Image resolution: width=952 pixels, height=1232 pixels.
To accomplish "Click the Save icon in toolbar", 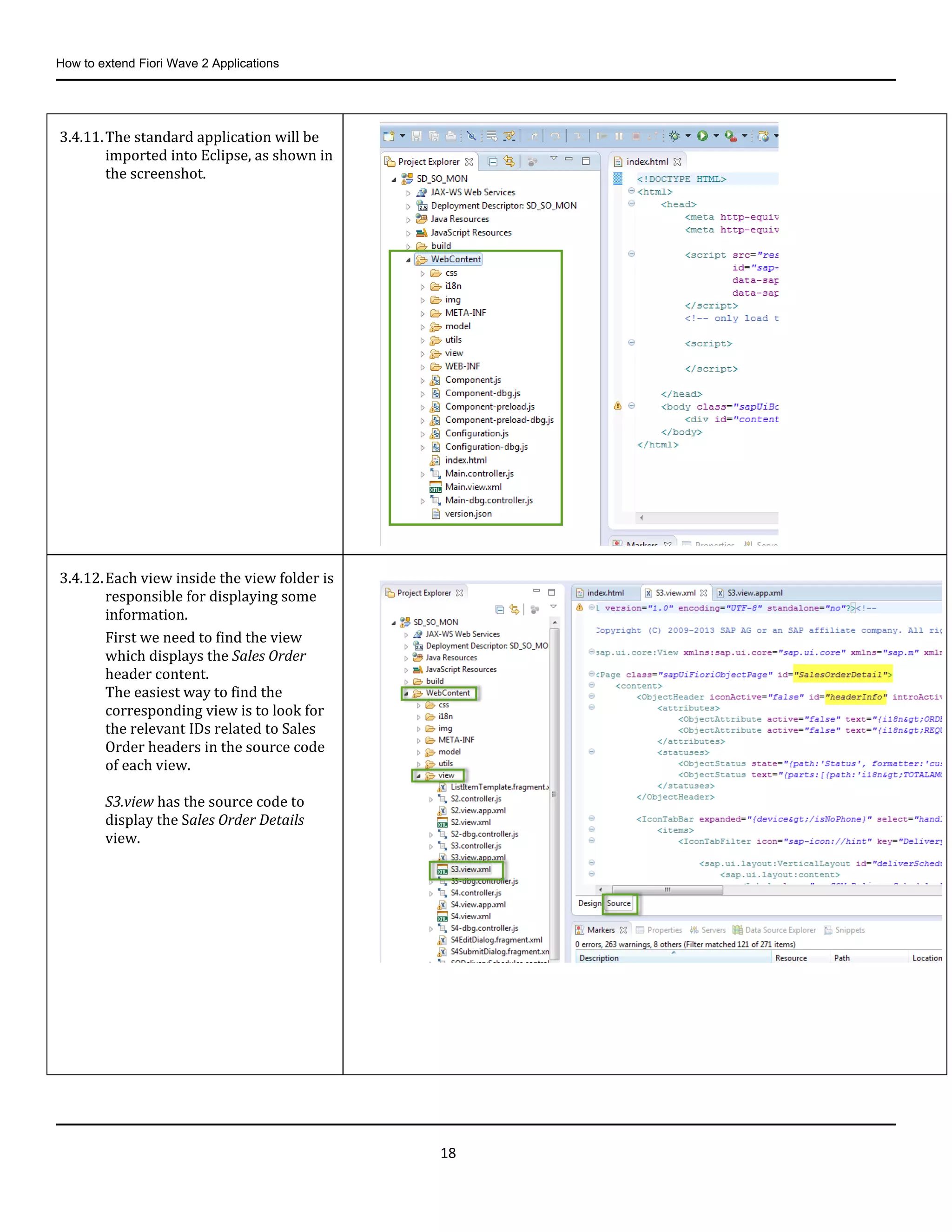I will coord(417,136).
